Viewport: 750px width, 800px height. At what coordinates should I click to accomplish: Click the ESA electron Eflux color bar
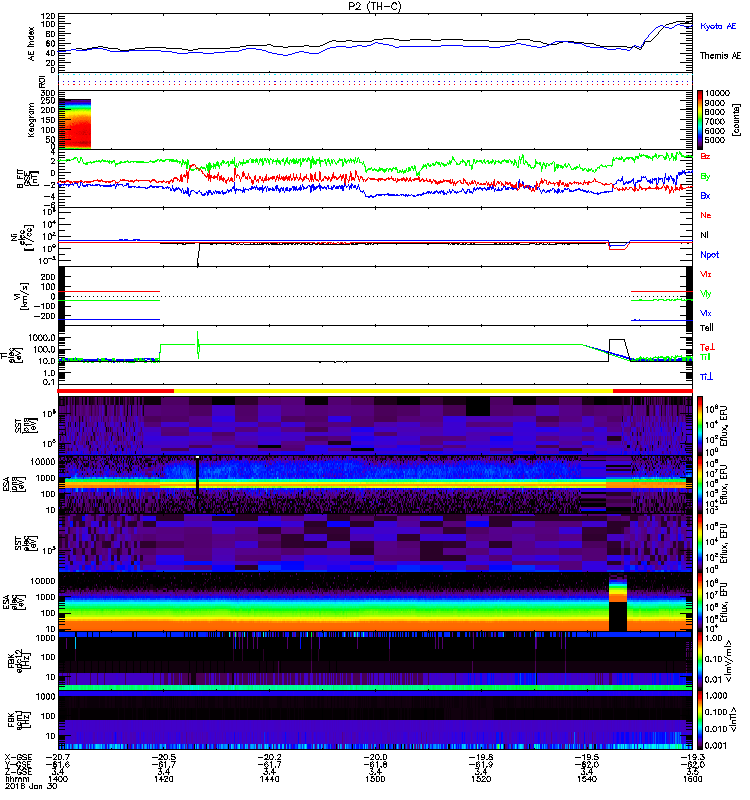(x=700, y=602)
